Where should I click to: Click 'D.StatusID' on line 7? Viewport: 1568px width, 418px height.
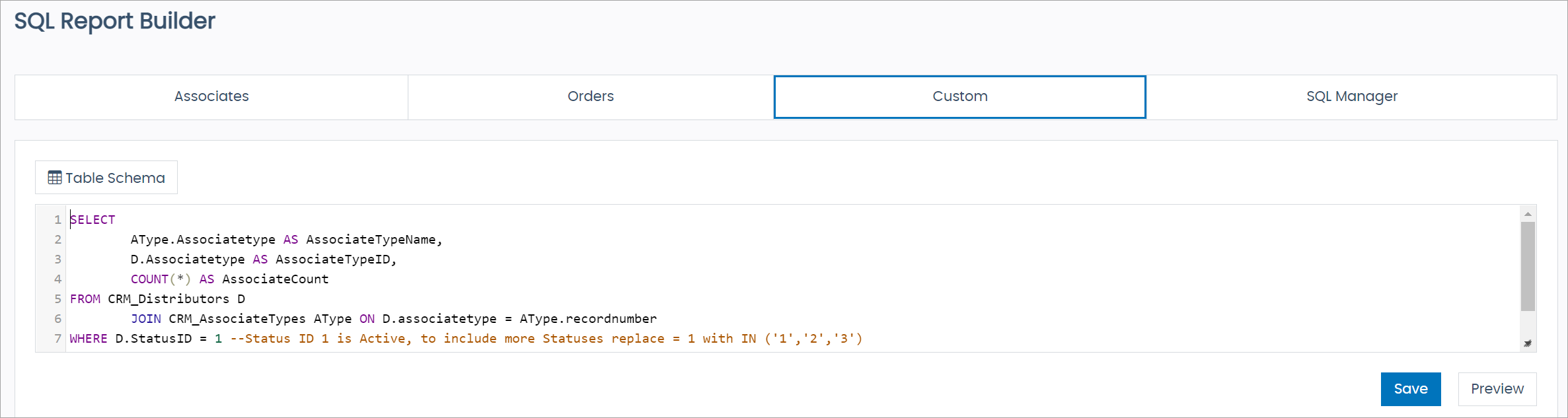click(x=153, y=339)
